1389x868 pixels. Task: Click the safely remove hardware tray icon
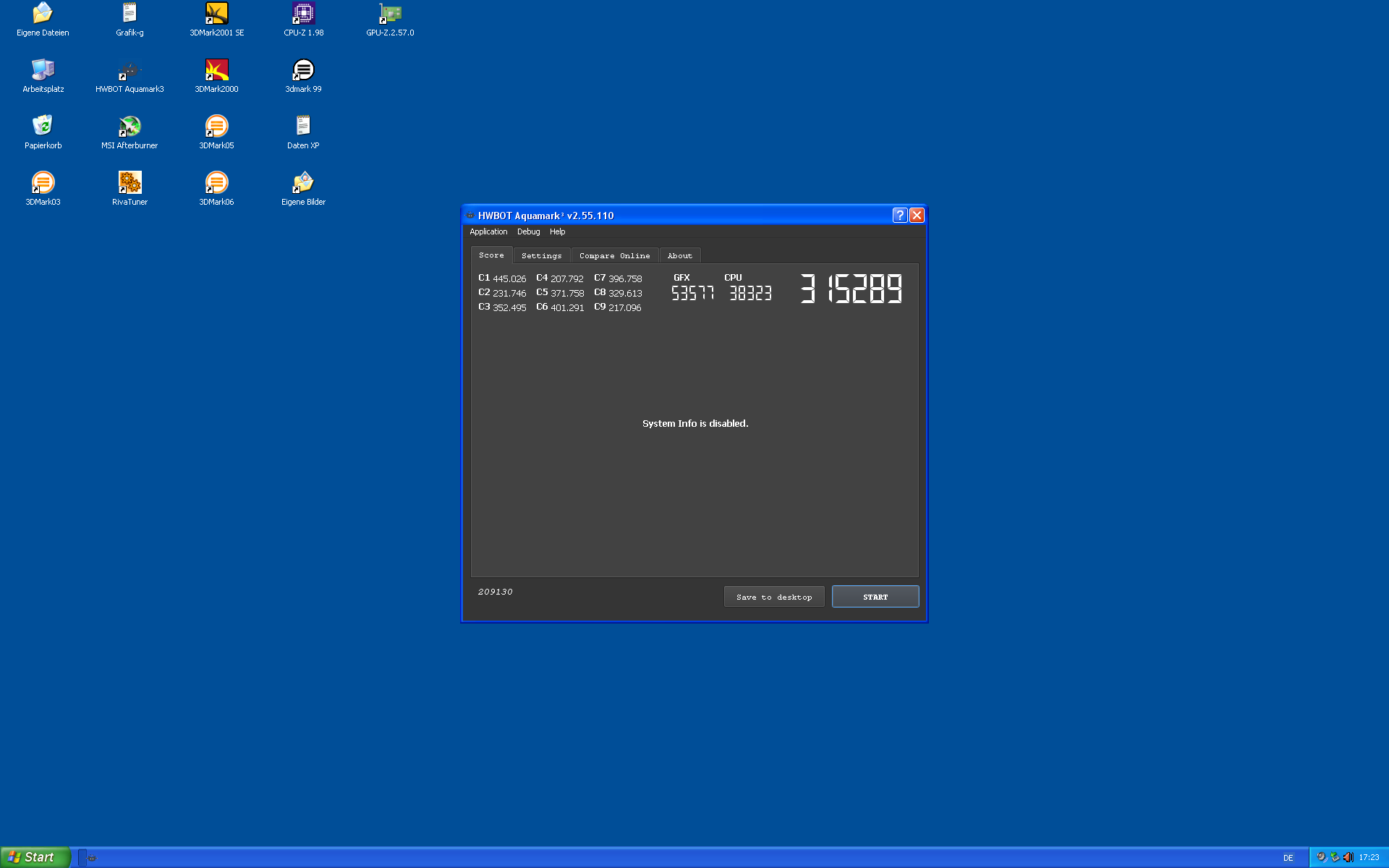1335,857
